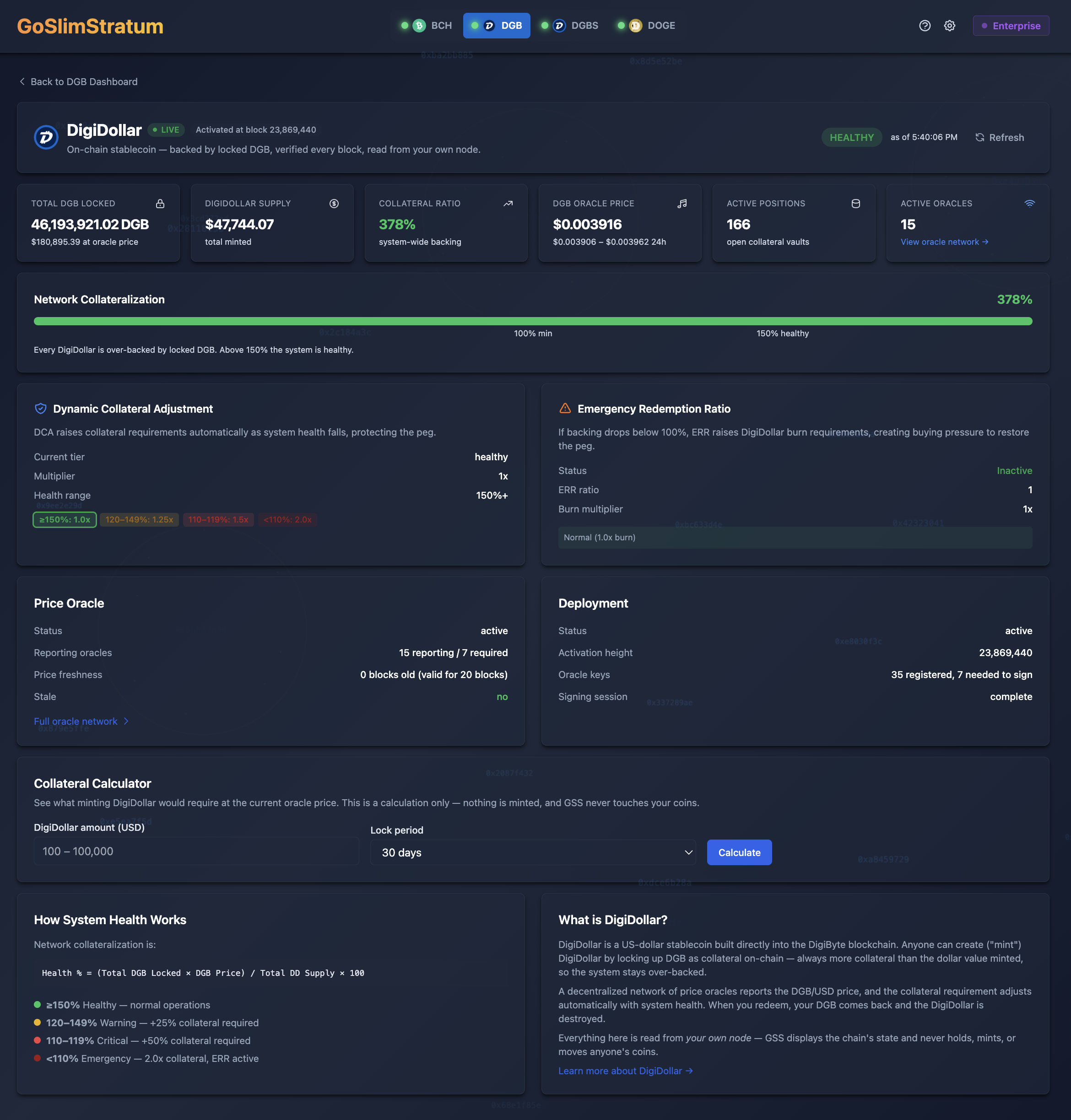Switch to the DGBS coin tab
This screenshot has width=1071, height=1120.
pos(569,26)
